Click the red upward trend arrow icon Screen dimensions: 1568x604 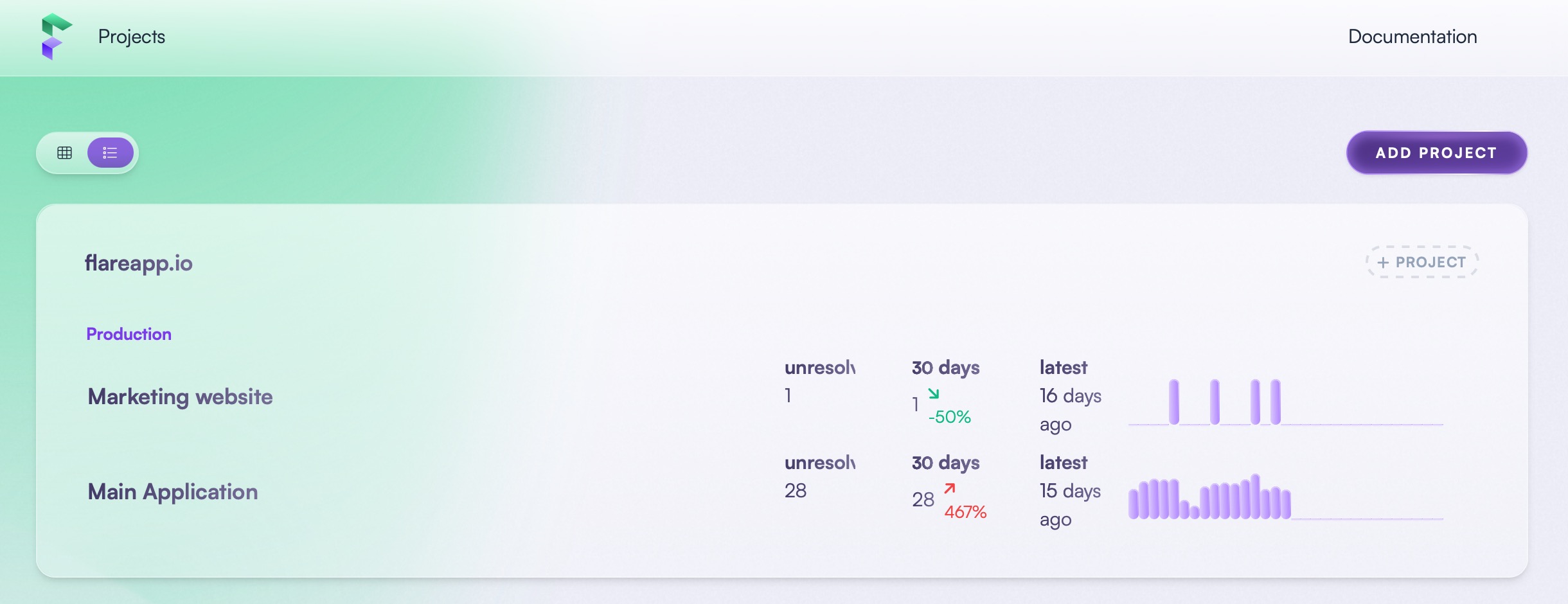coord(950,488)
